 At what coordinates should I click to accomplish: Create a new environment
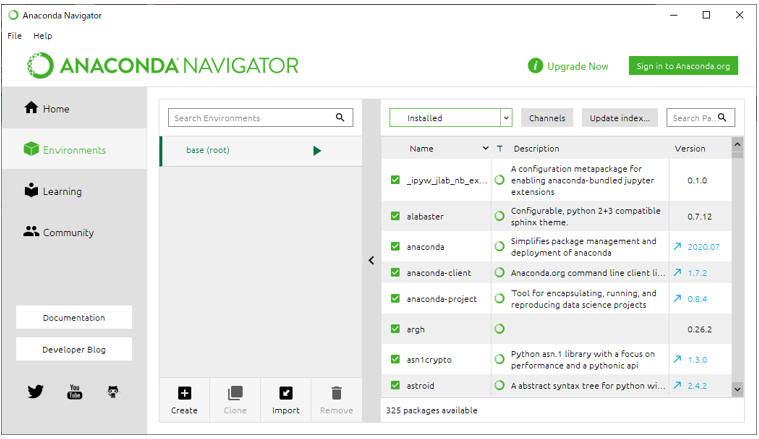tap(184, 400)
